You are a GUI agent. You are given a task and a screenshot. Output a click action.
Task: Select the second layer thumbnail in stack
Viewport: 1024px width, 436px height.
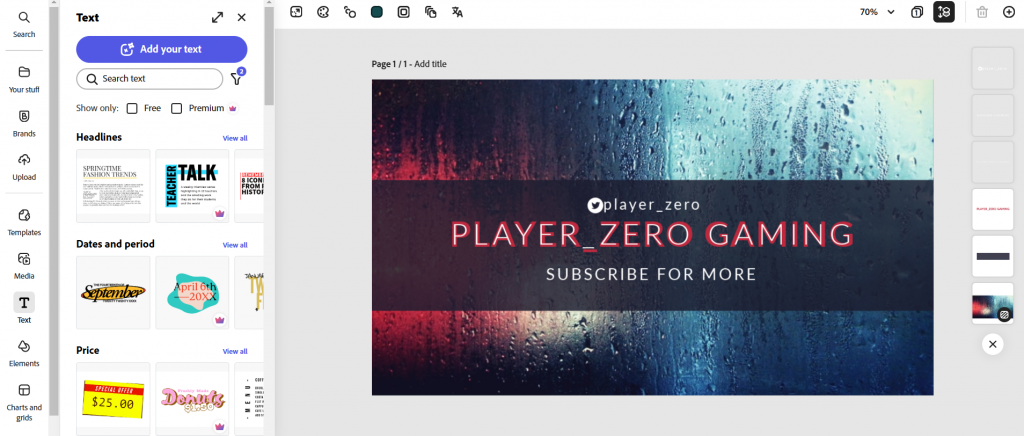[993, 115]
